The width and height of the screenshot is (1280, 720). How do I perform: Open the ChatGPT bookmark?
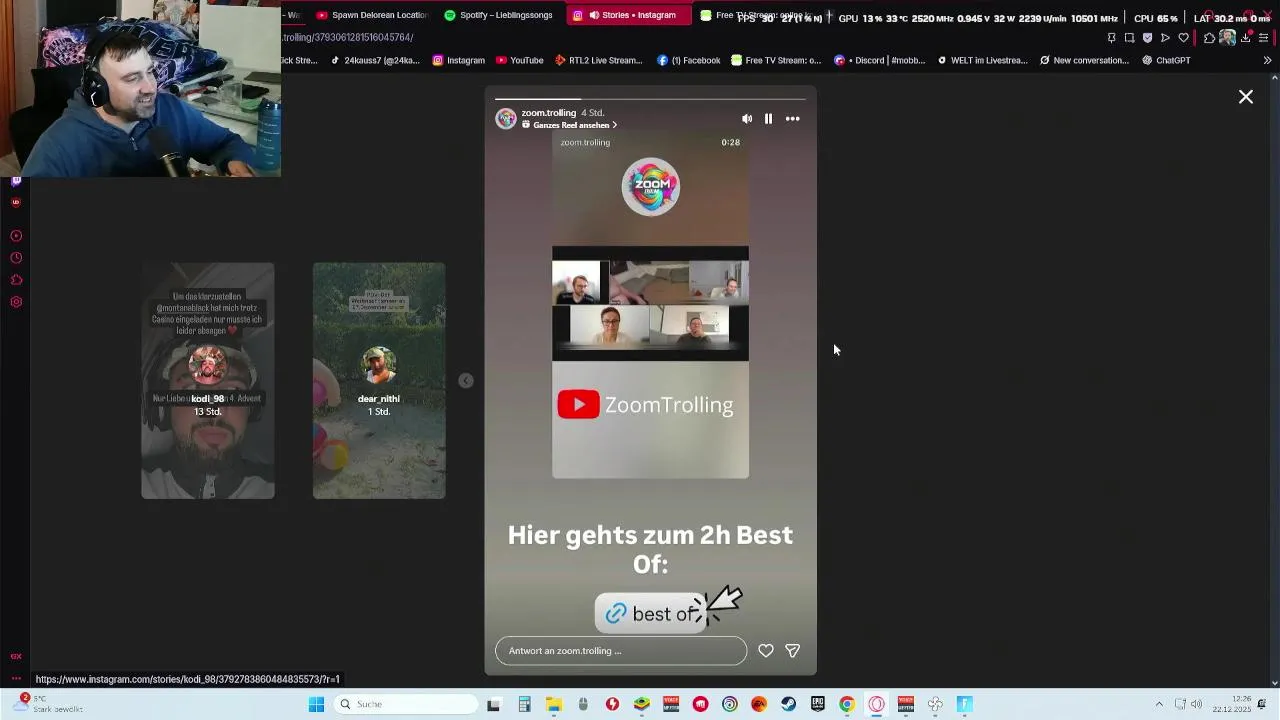(1166, 60)
